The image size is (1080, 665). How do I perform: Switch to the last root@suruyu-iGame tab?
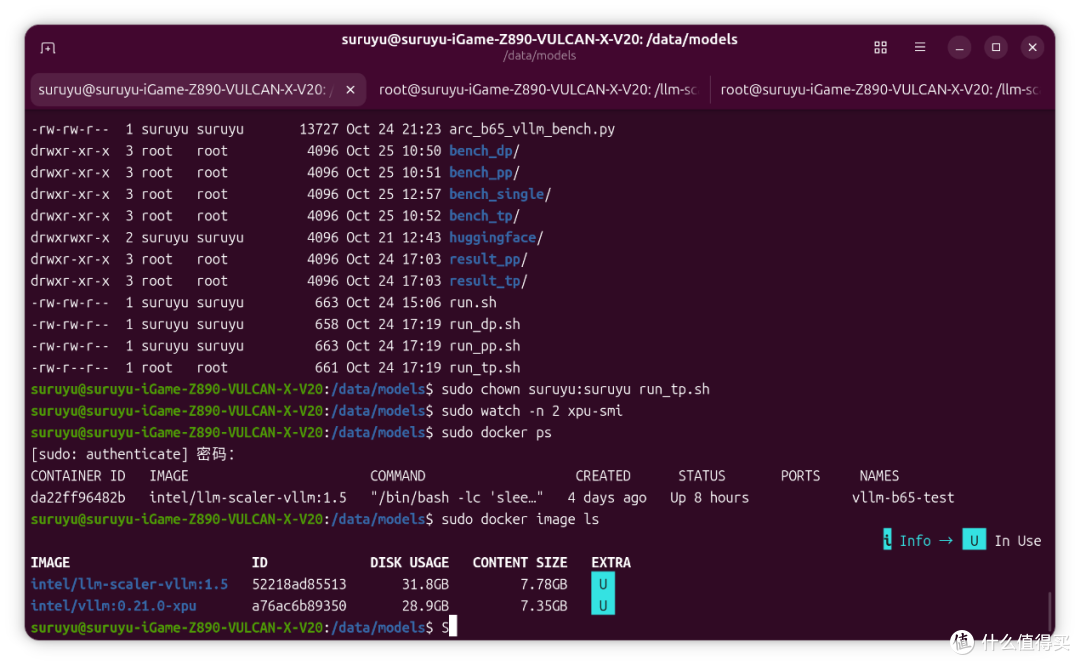click(879, 90)
